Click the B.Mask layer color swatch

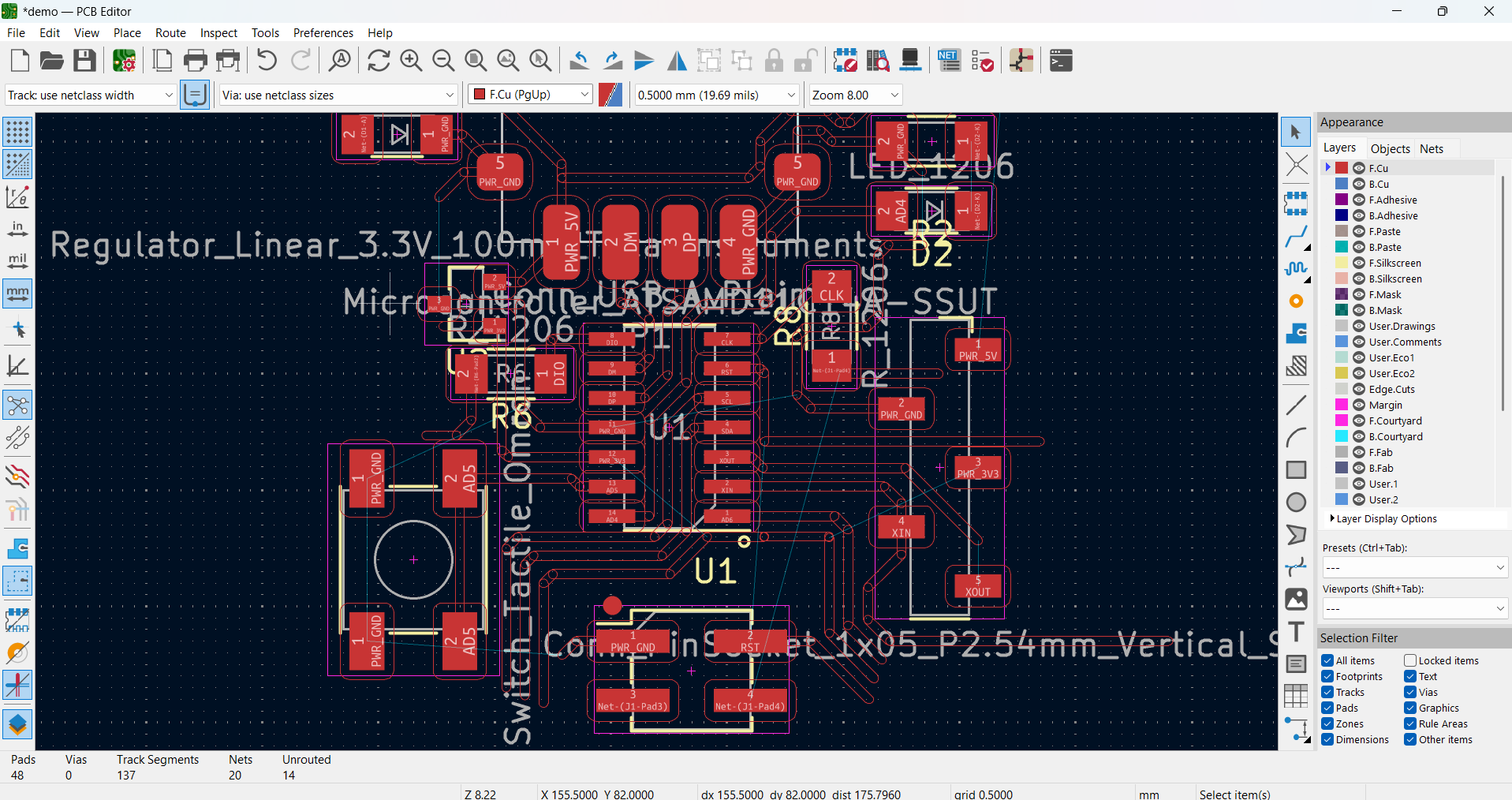[1342, 310]
